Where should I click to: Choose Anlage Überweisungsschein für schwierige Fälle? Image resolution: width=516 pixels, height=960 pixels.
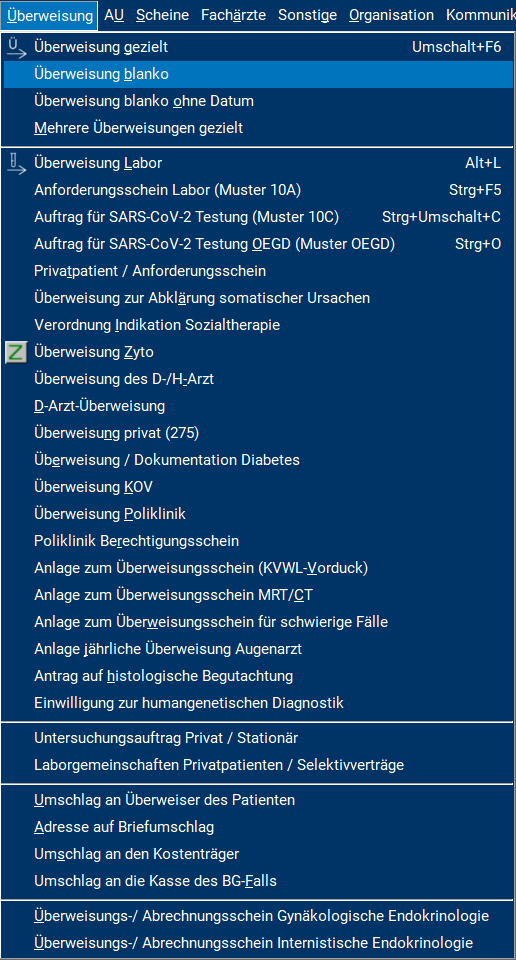(258, 622)
